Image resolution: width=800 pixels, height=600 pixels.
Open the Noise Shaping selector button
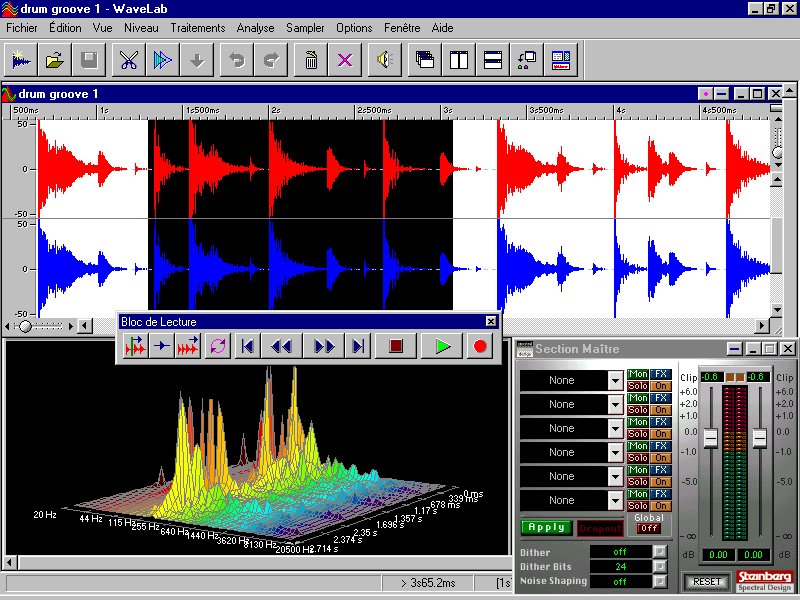tap(660, 581)
